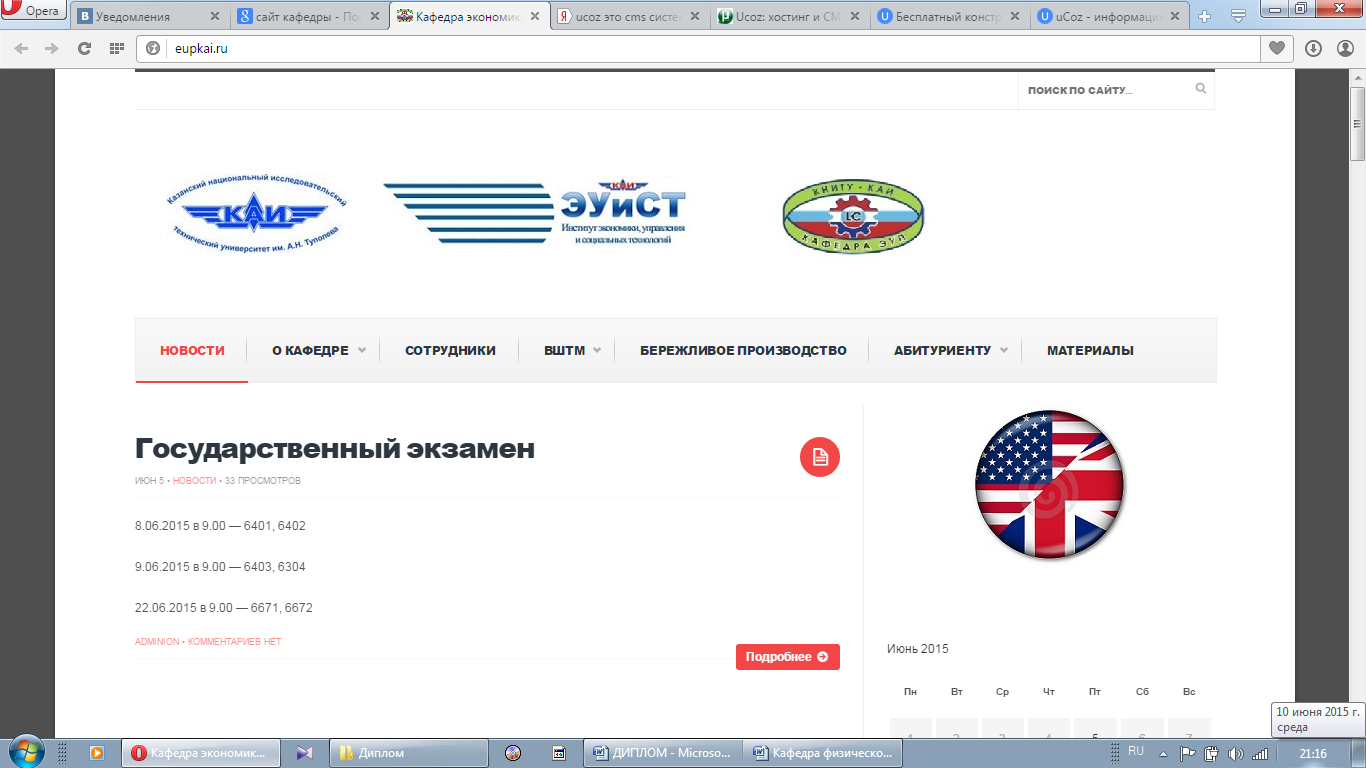Viewport: 1366px width, 768px height.
Task: Click the profile icon at toolbar's end
Action: (1344, 48)
